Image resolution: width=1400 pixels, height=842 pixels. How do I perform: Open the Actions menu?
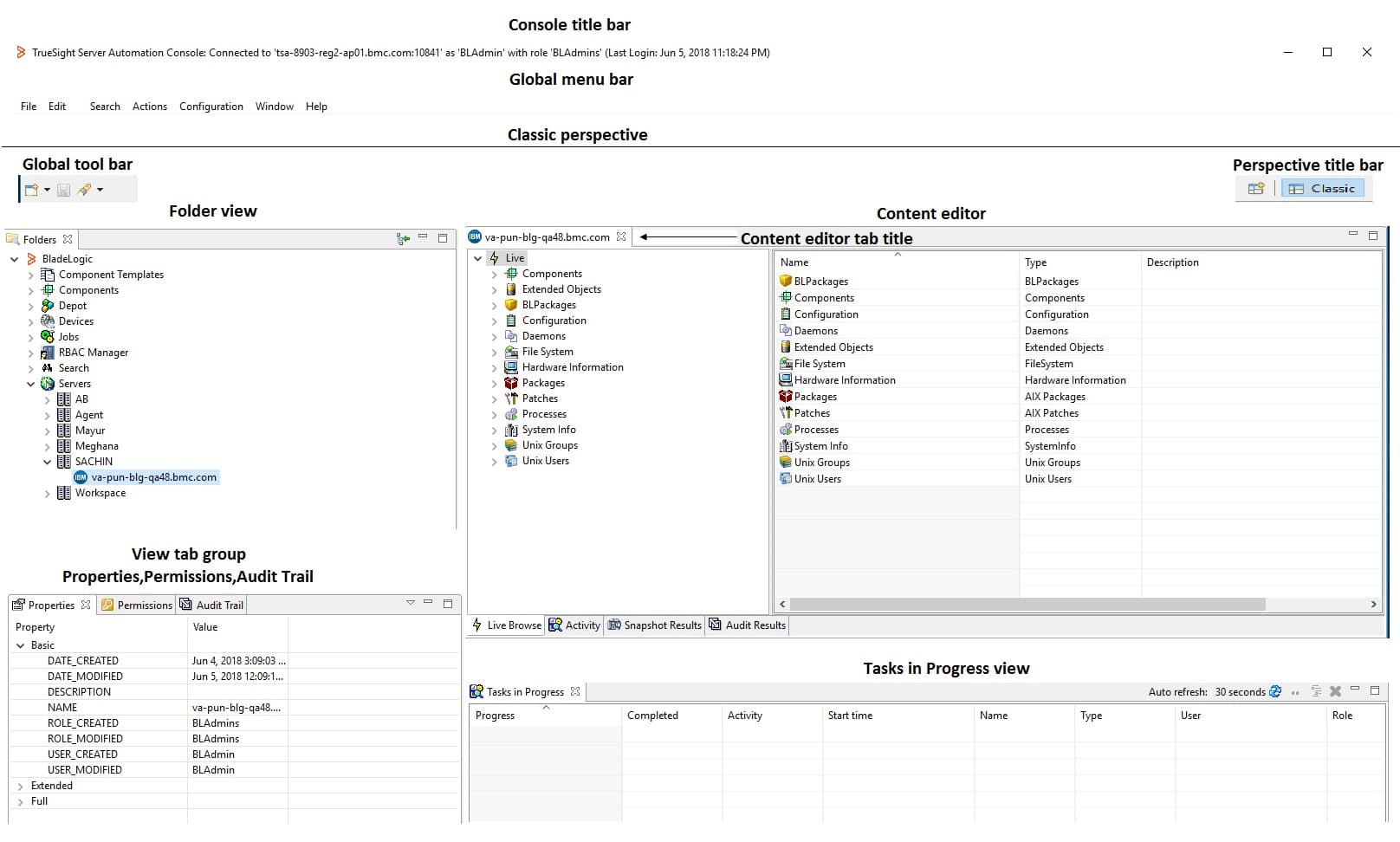pyautogui.click(x=150, y=107)
